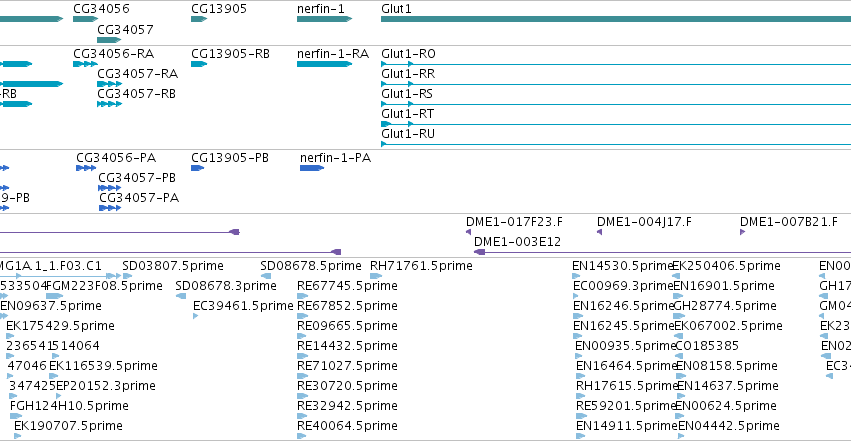This screenshot has width=851, height=441.
Task: Select the nerfin-1-PA protein glyph
Action: (x=312, y=168)
